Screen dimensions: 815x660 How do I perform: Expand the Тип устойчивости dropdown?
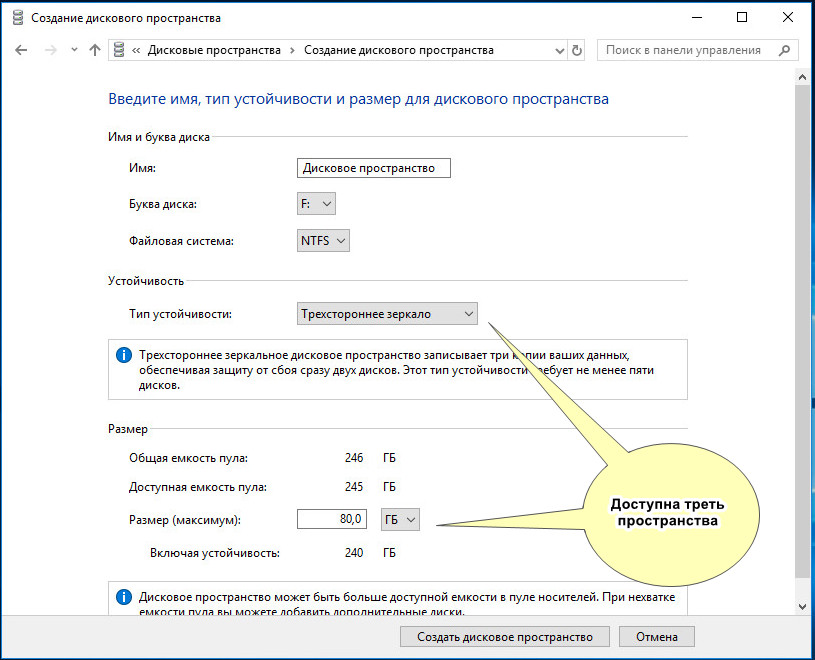click(387, 314)
